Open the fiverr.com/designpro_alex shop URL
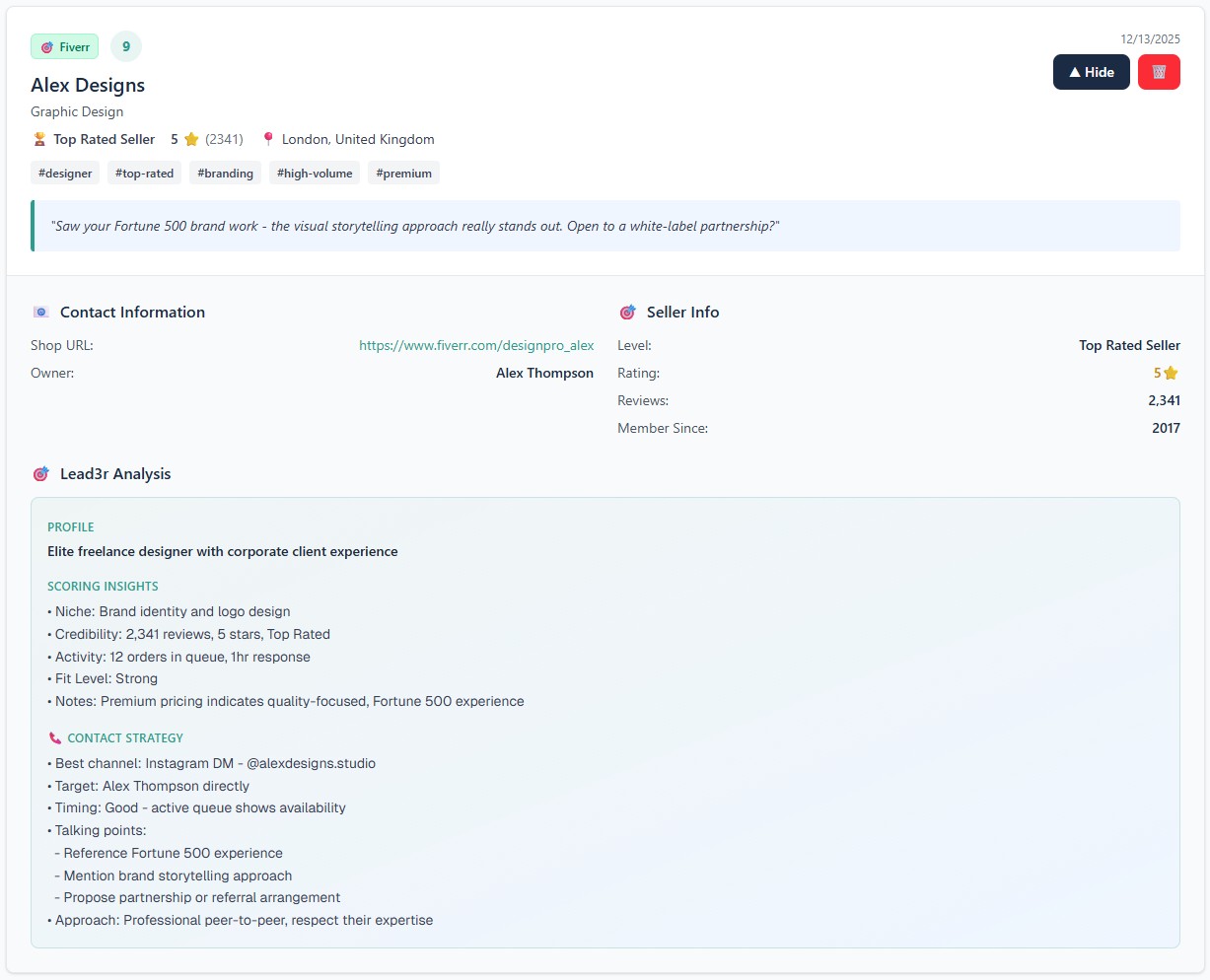 point(476,345)
